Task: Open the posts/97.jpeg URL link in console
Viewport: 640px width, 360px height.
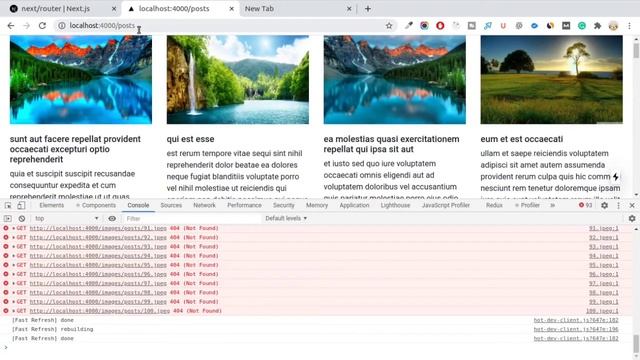Action: [98, 283]
